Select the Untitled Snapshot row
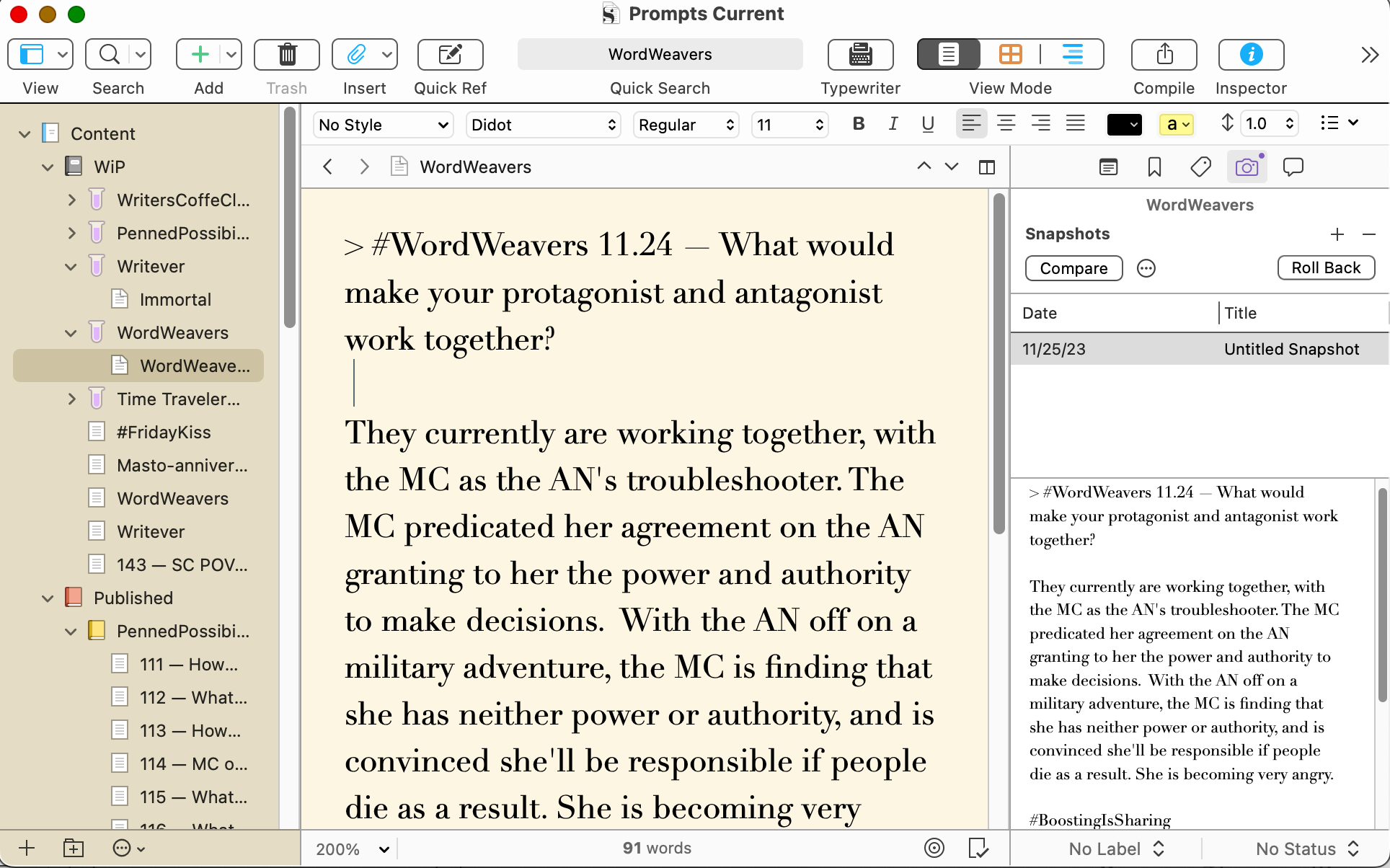The width and height of the screenshot is (1390, 868). pyautogui.click(x=1200, y=349)
